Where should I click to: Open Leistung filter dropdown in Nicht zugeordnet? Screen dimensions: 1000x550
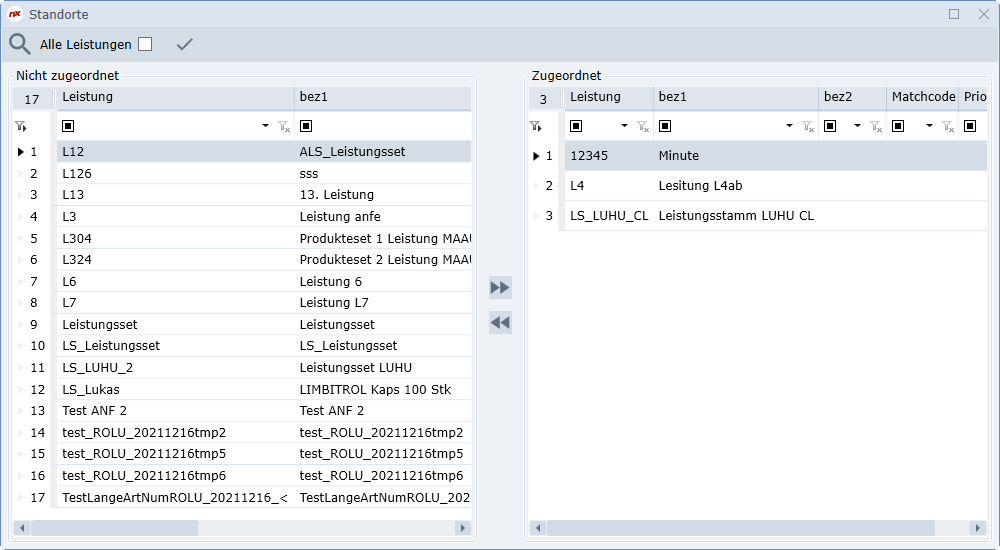pos(265,127)
